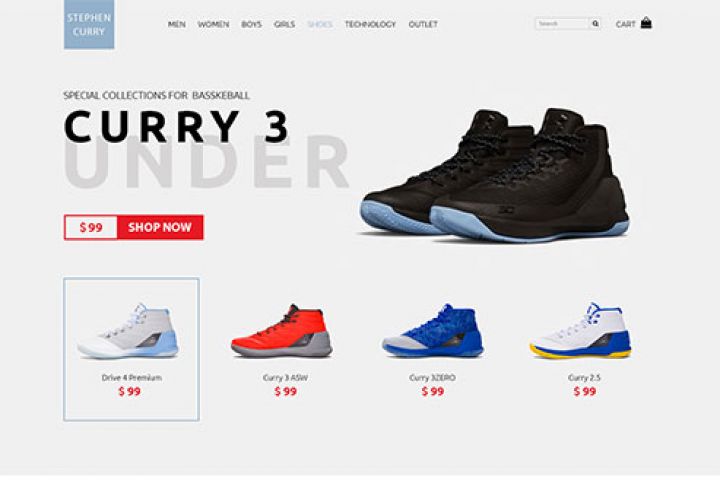The image size is (720, 480).
Task: Open the MEN menu
Action: [x=177, y=24]
